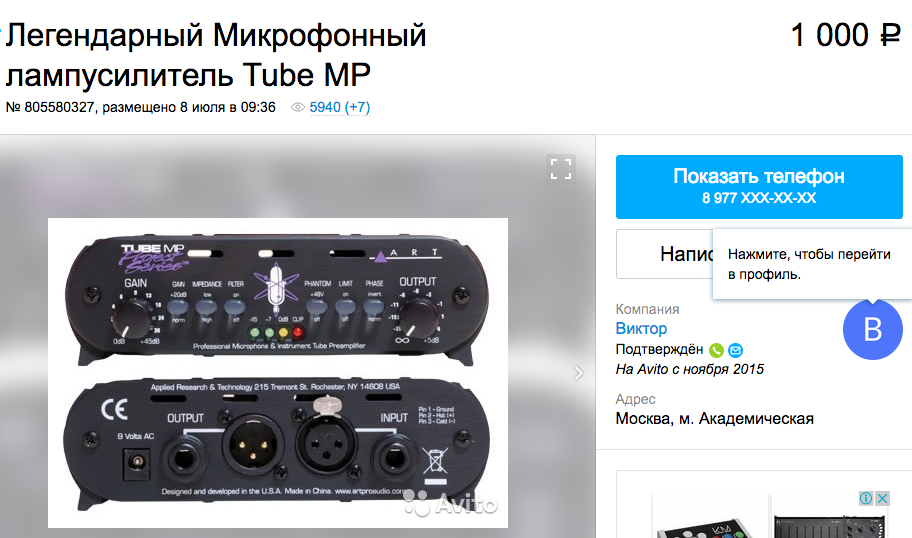Image resolution: width=912 pixels, height=538 pixels.
Task: Close the advertisement with X icon
Action: coord(882,498)
